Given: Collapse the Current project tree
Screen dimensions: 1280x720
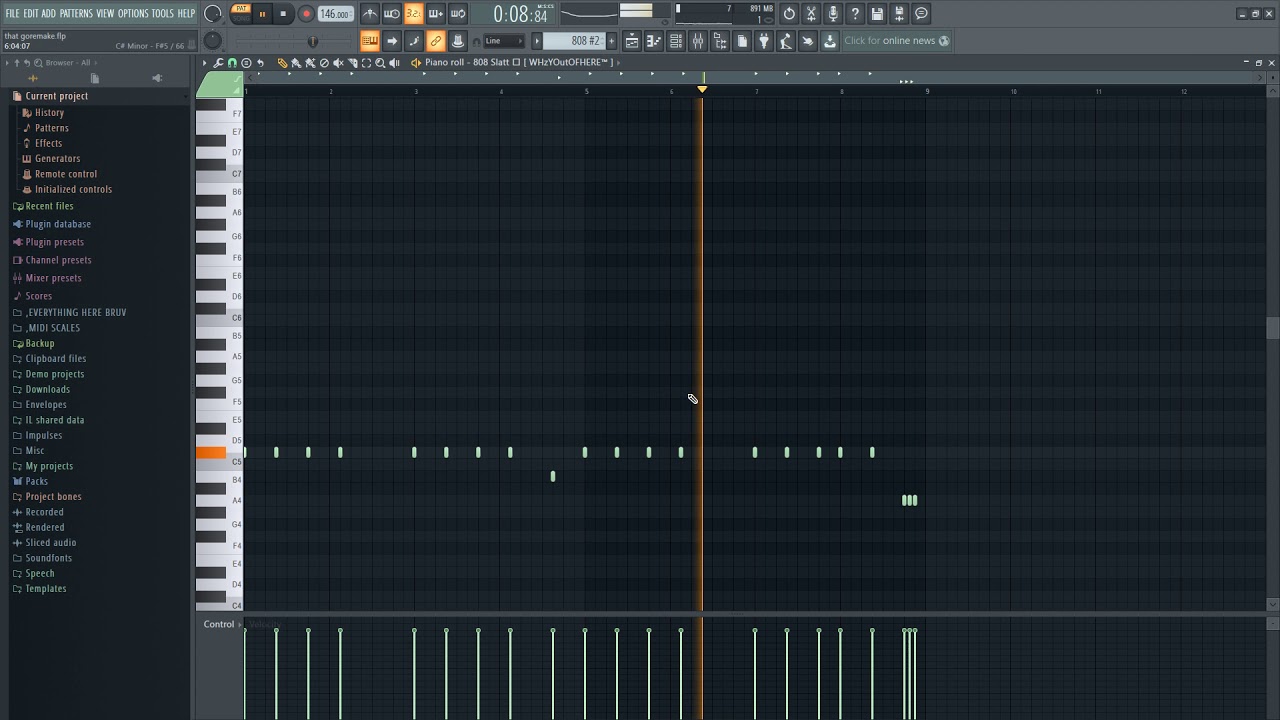Looking at the screenshot, I should pyautogui.click(x=56, y=96).
